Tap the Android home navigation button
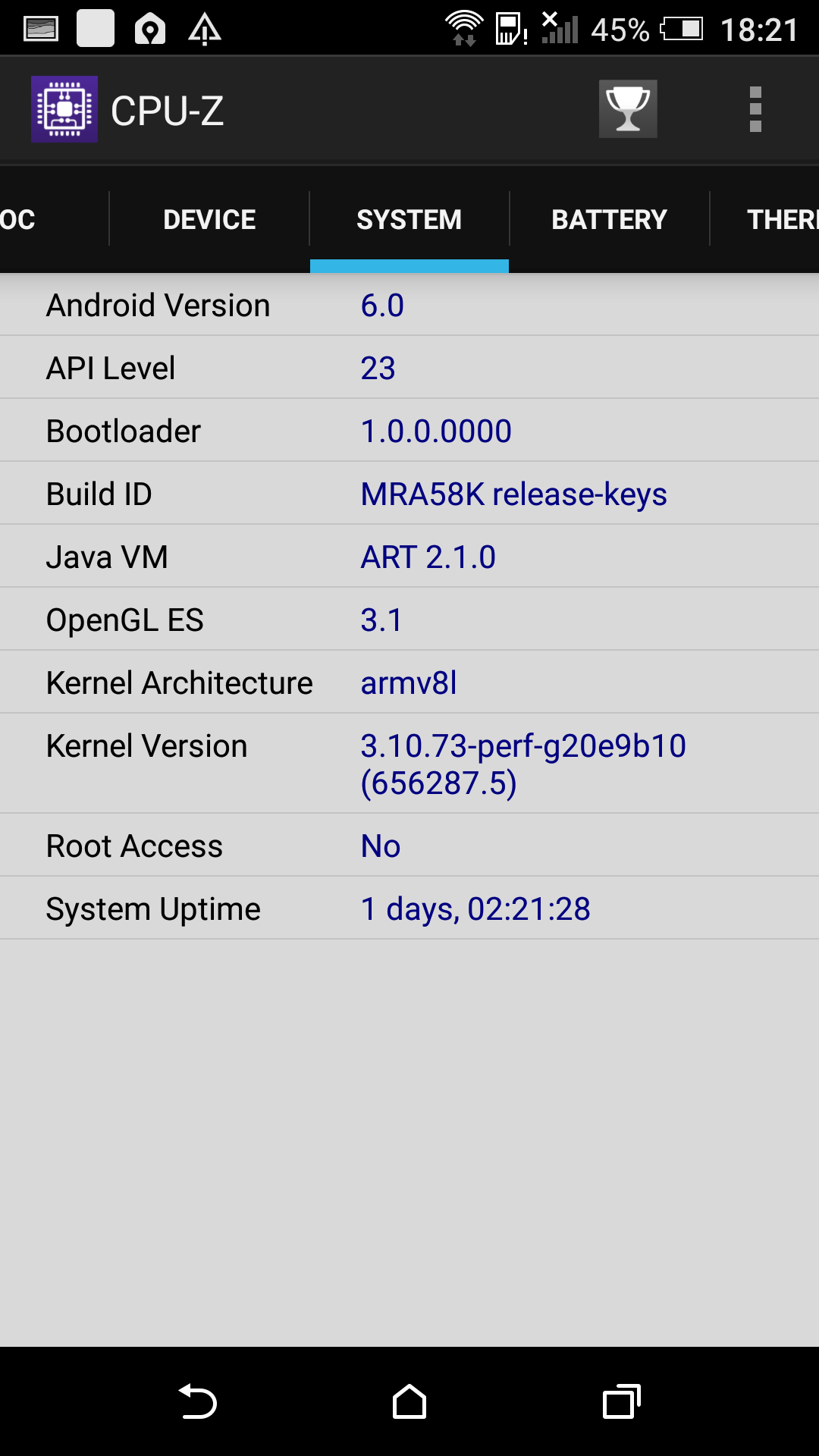 pos(409,1401)
